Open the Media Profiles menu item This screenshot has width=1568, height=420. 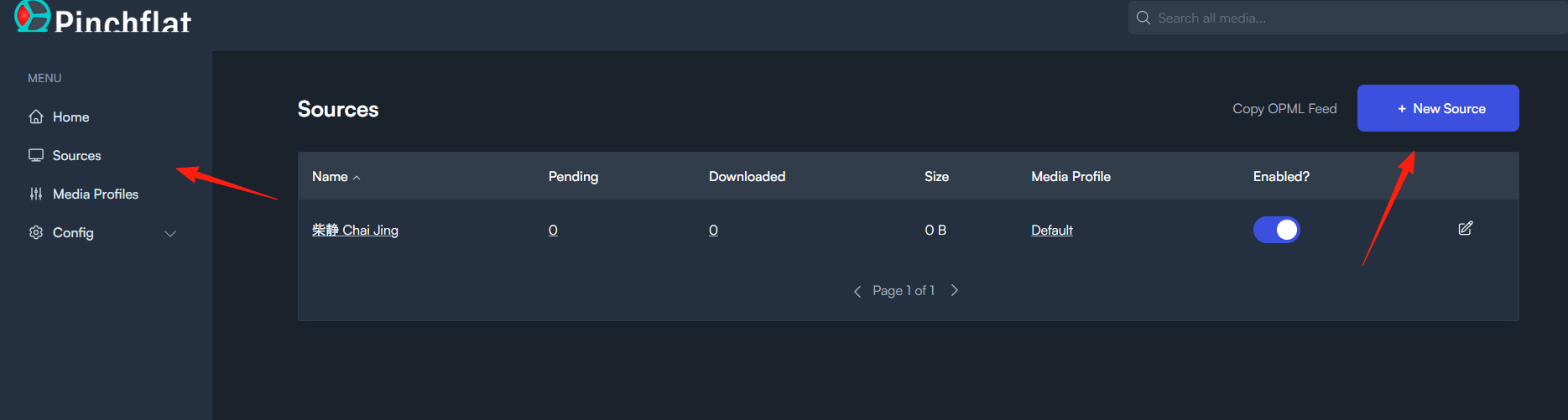pyautogui.click(x=96, y=194)
